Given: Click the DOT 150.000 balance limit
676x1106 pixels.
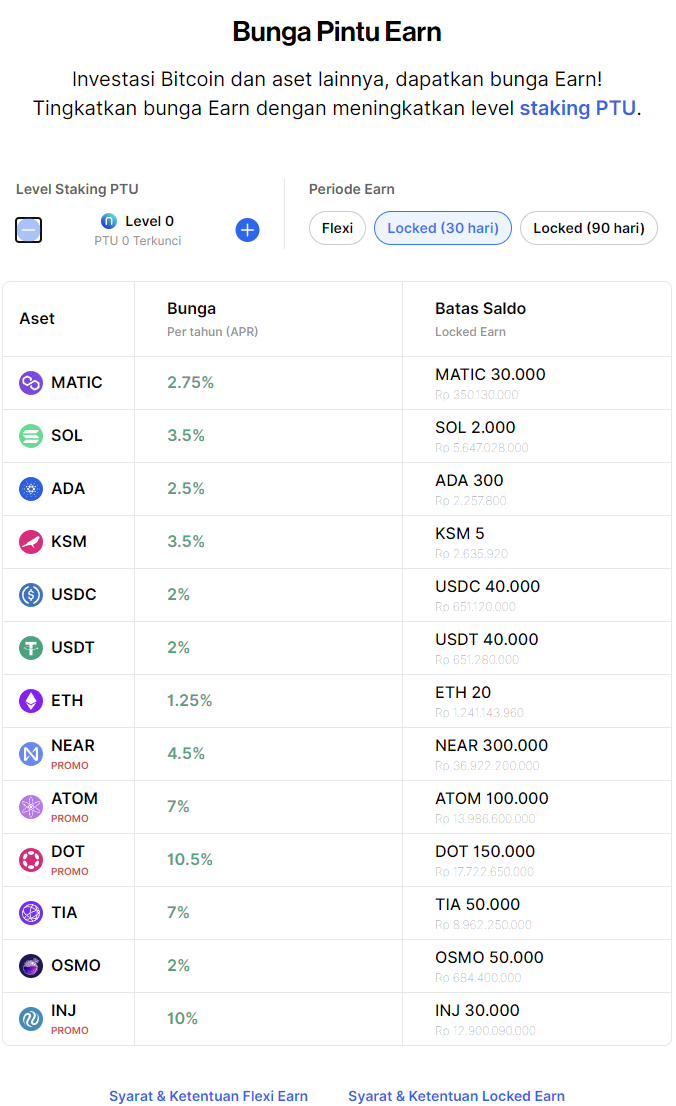Looking at the screenshot, I should (485, 851).
